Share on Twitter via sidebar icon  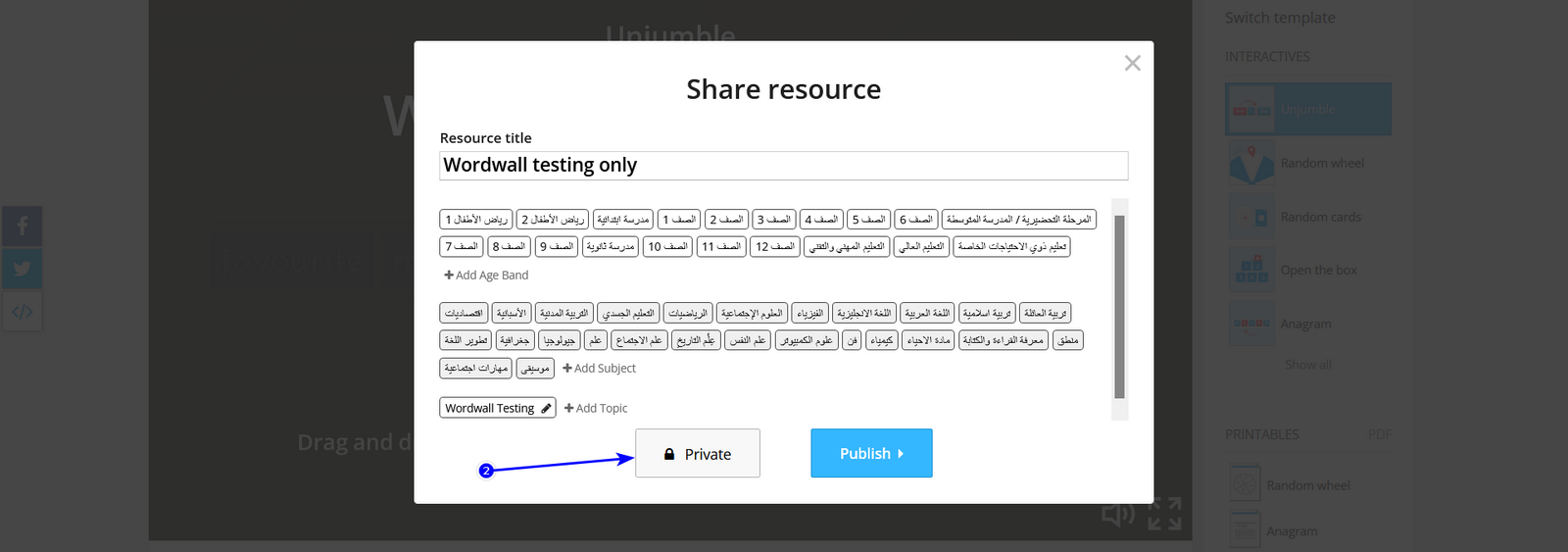coord(22,269)
